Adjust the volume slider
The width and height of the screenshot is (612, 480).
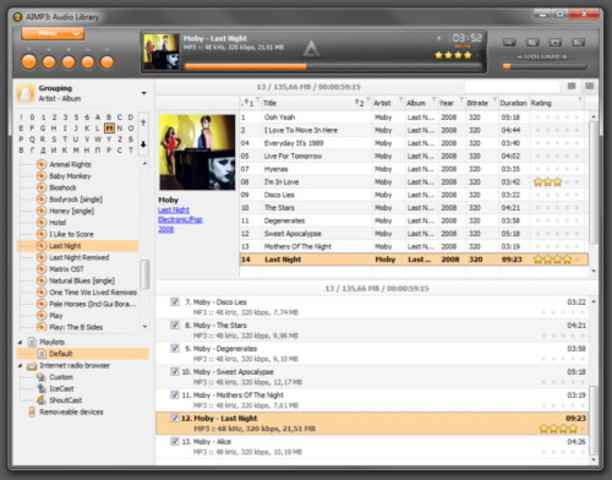pos(544,67)
